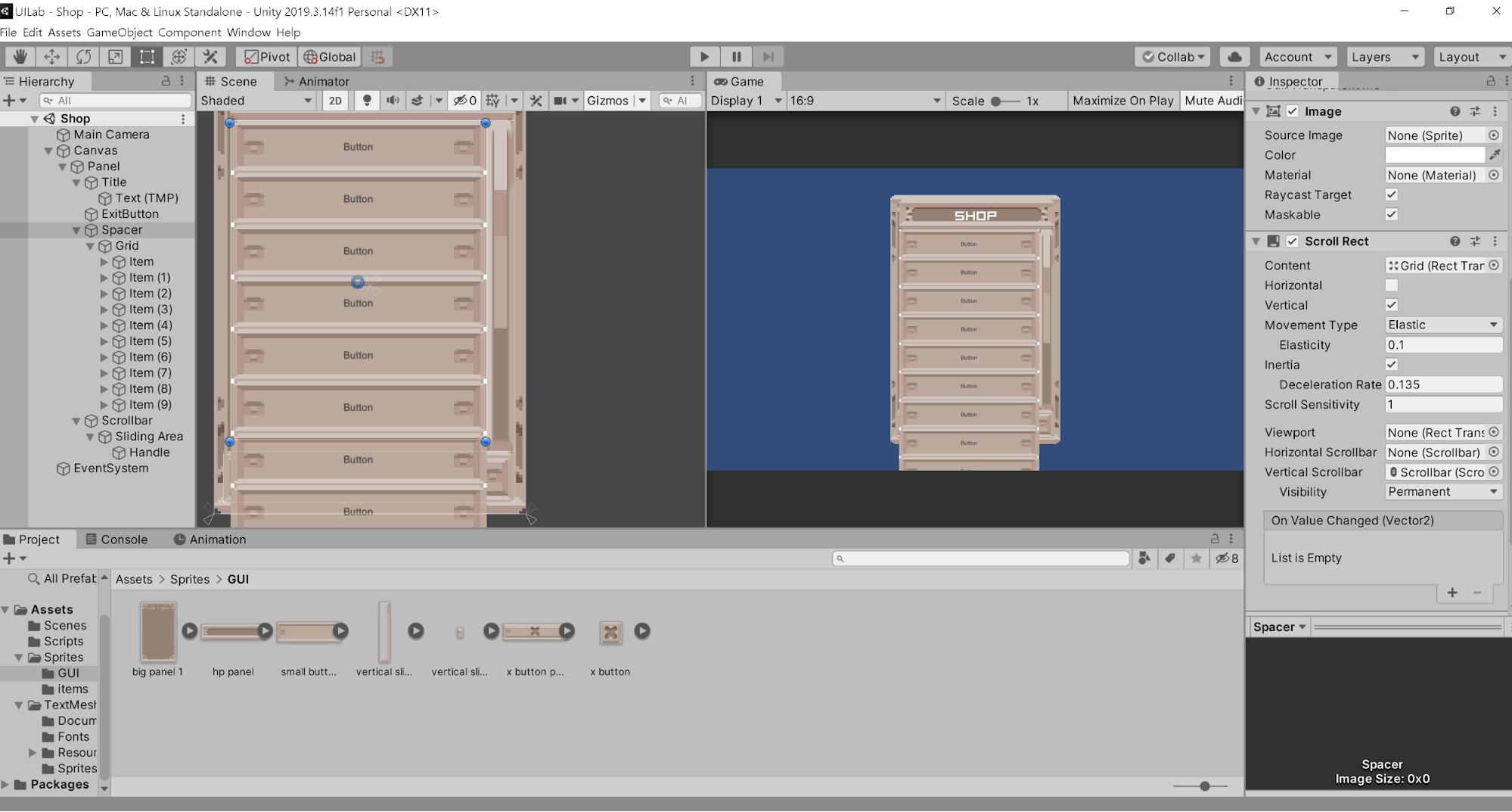Enable Horizontal scrolling checkbox
The image size is (1512, 812).
coord(1392,285)
